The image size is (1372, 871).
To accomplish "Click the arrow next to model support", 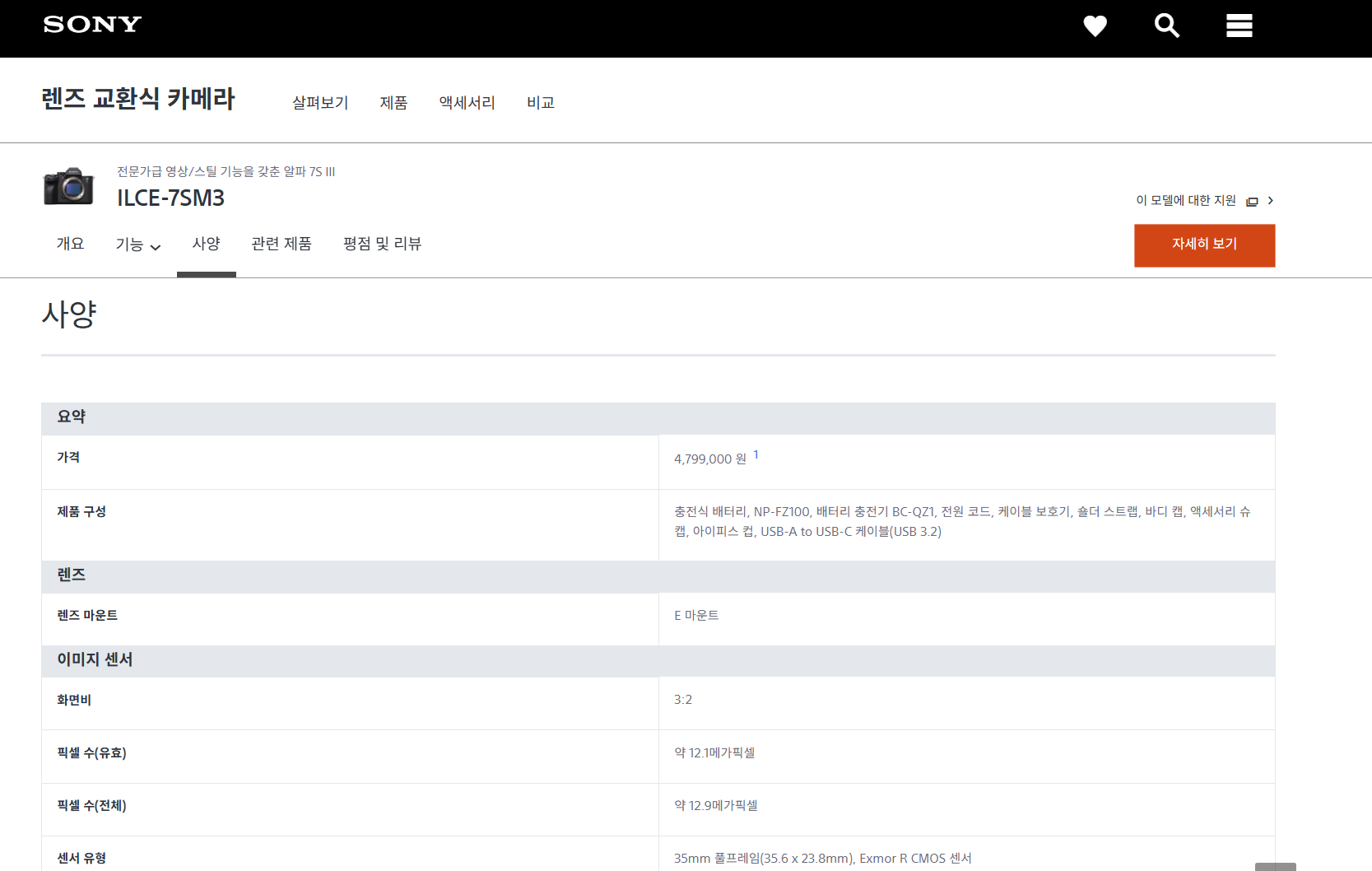I will (1270, 201).
